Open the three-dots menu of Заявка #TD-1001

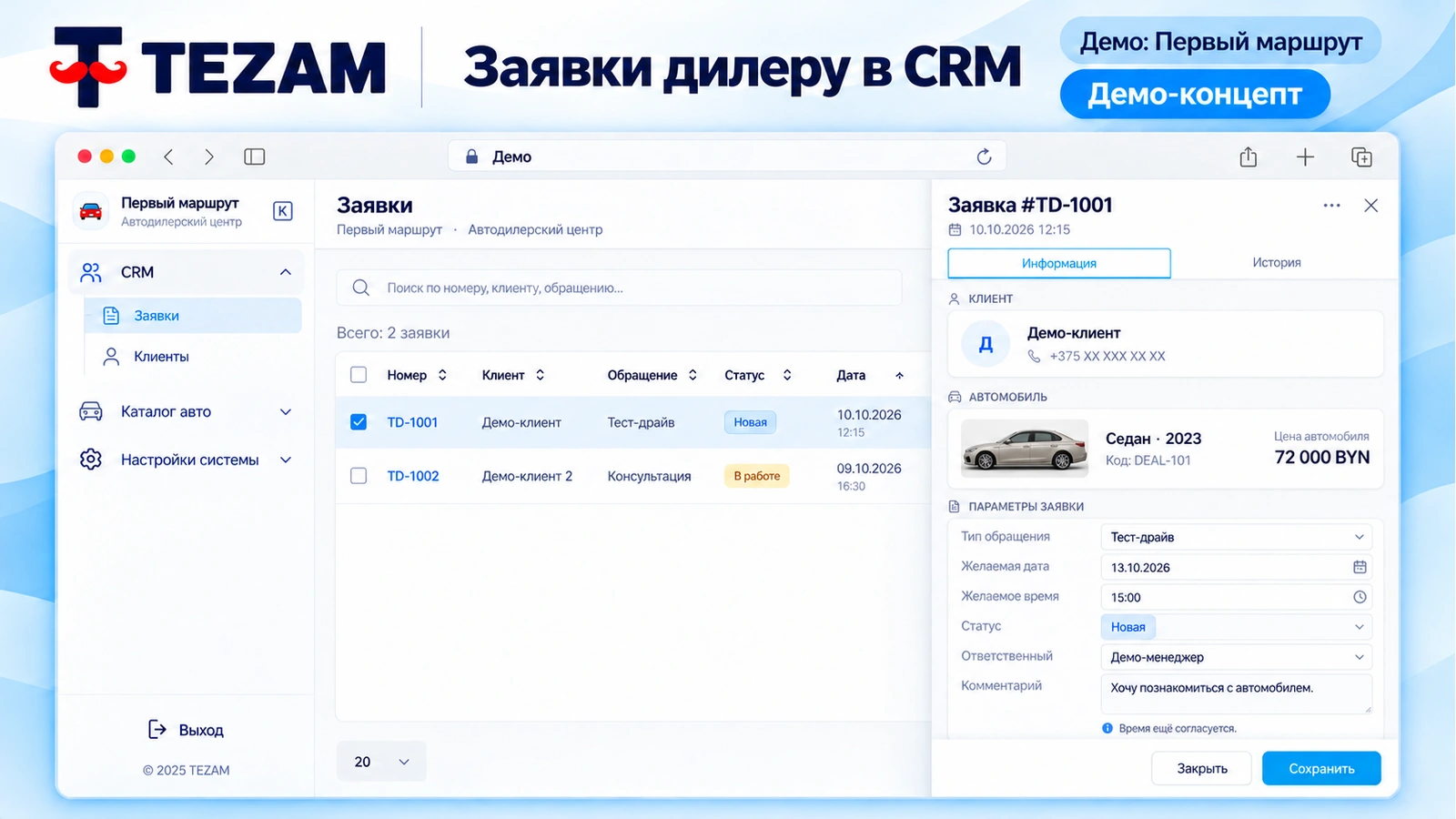(x=1331, y=206)
